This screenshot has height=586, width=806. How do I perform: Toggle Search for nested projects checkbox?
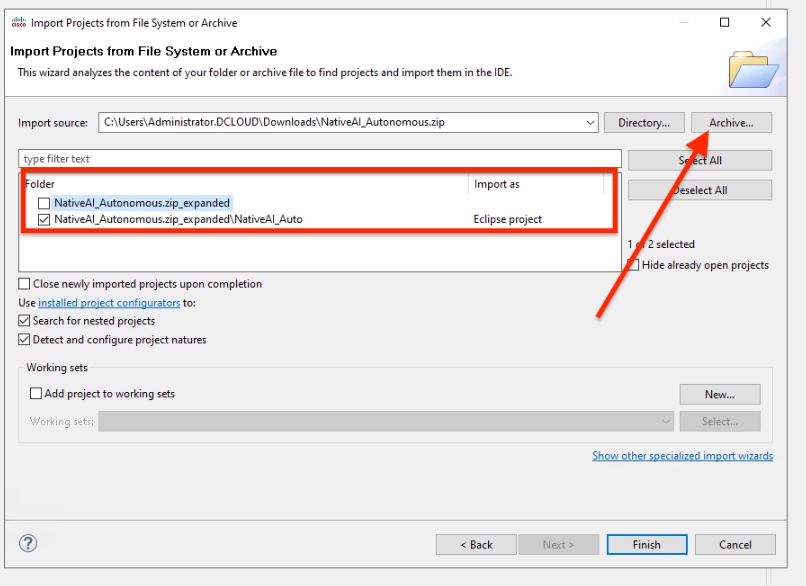[25, 321]
